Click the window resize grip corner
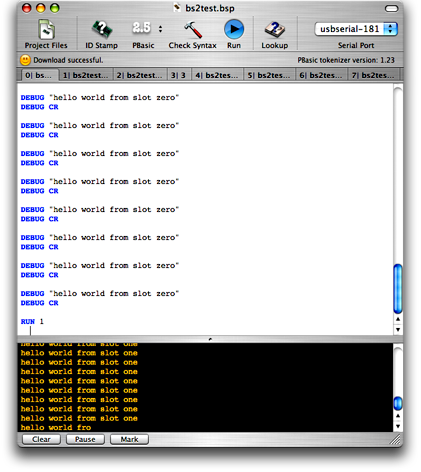The width and height of the screenshot is (421, 472). (396, 440)
